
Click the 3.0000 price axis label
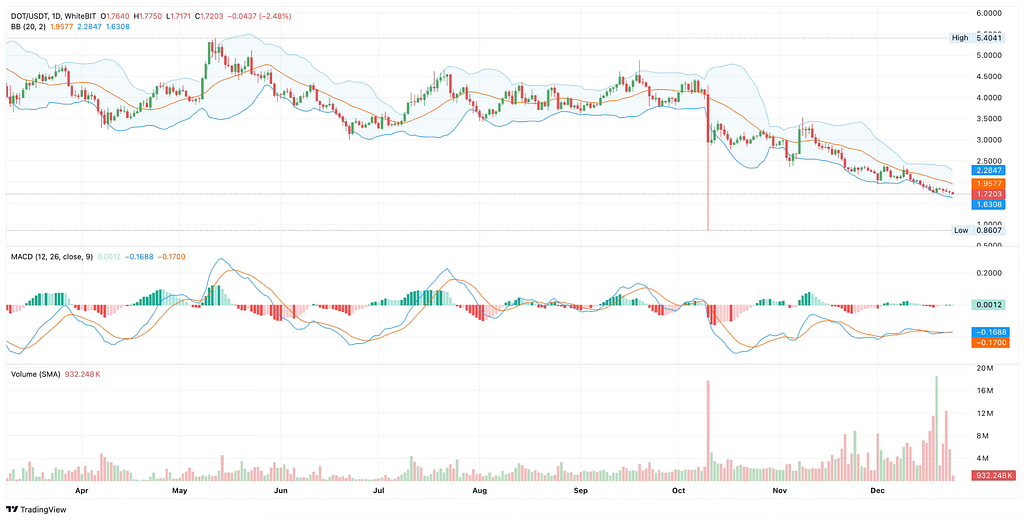click(990, 140)
